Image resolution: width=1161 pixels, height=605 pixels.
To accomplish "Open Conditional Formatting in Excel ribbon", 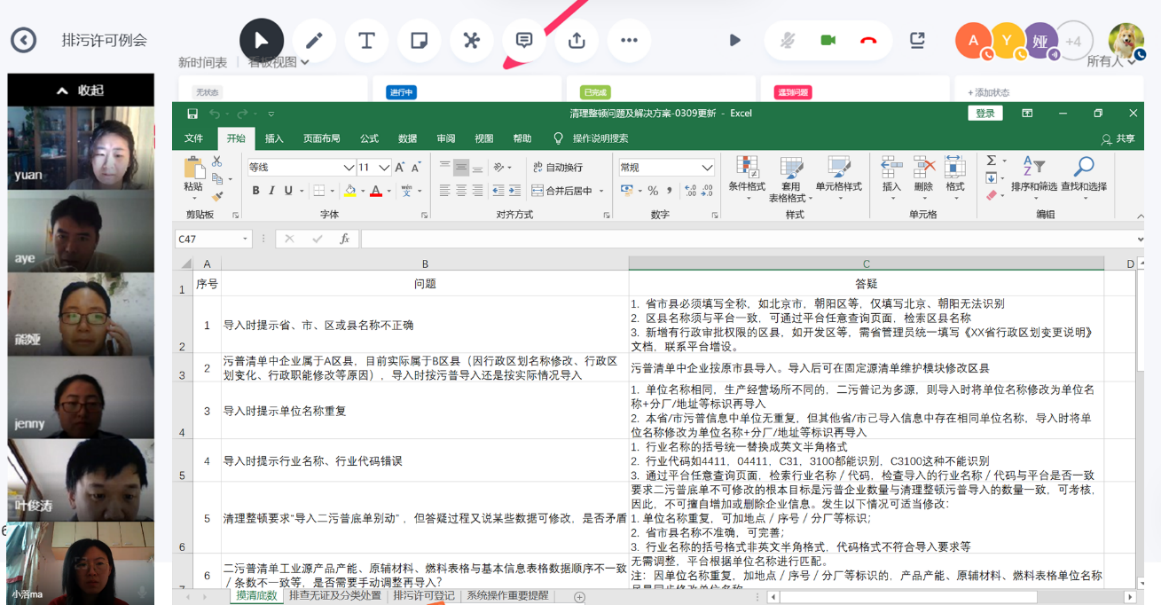I will [x=746, y=174].
